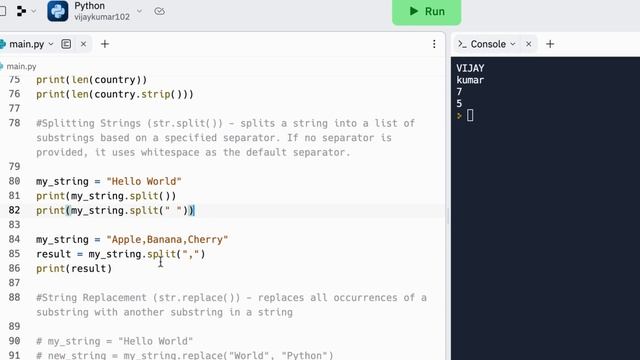Click console output value 5

[459, 104]
